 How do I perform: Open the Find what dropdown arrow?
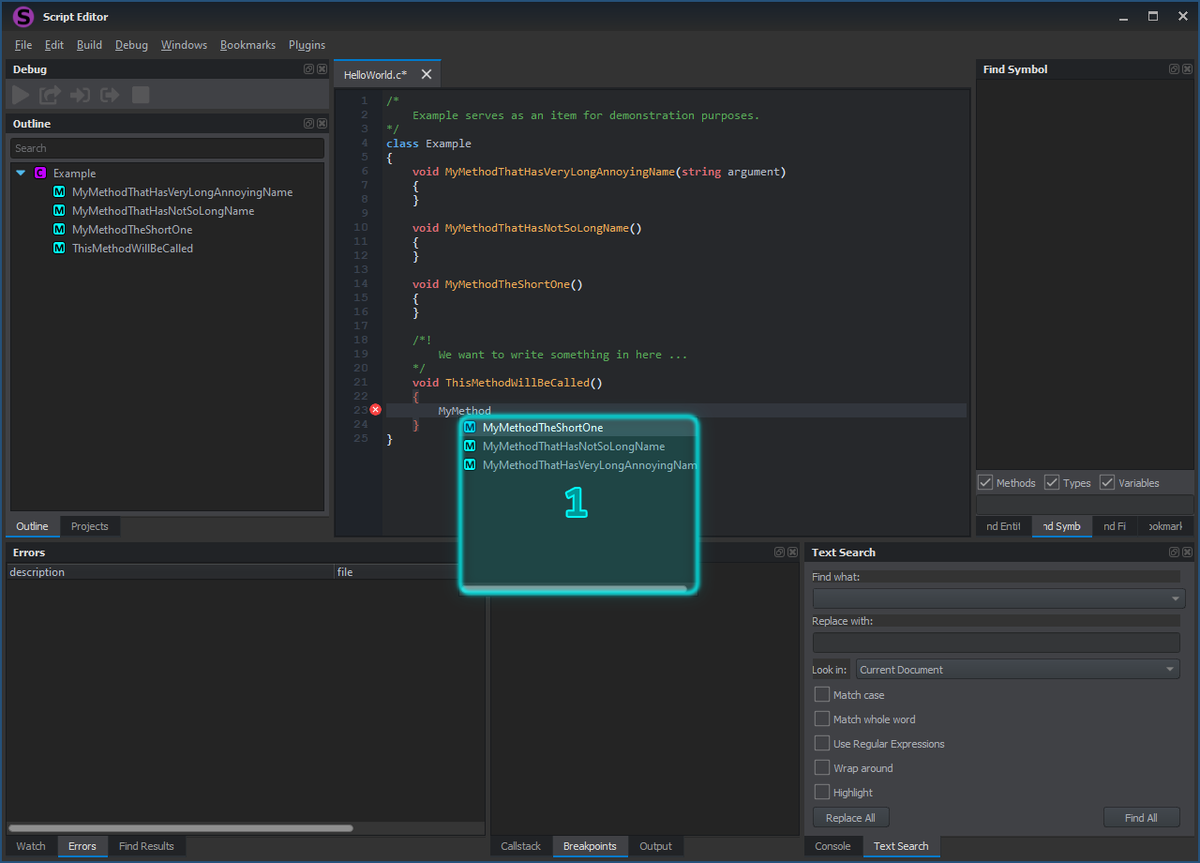tap(1176, 597)
